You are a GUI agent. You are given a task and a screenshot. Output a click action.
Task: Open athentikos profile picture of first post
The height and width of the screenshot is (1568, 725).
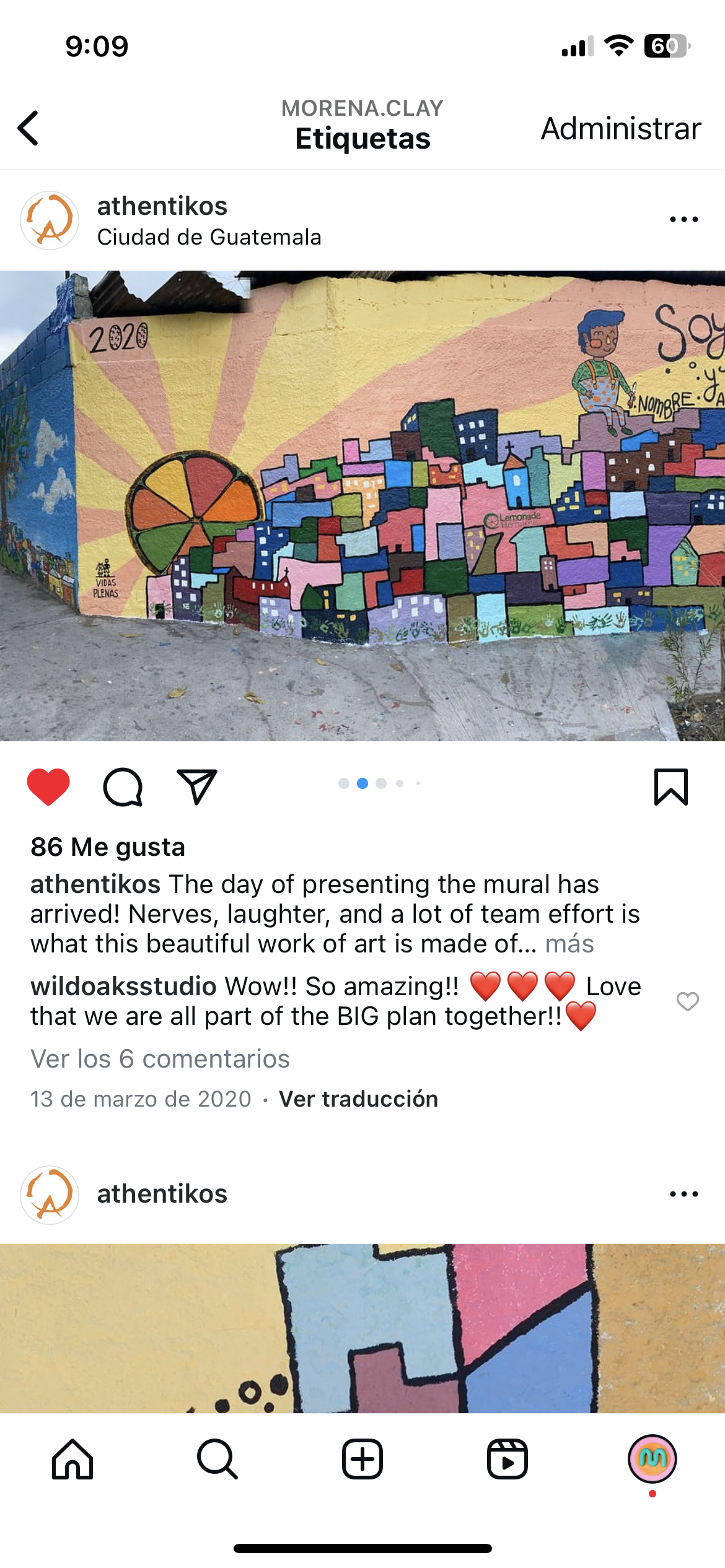click(x=50, y=220)
